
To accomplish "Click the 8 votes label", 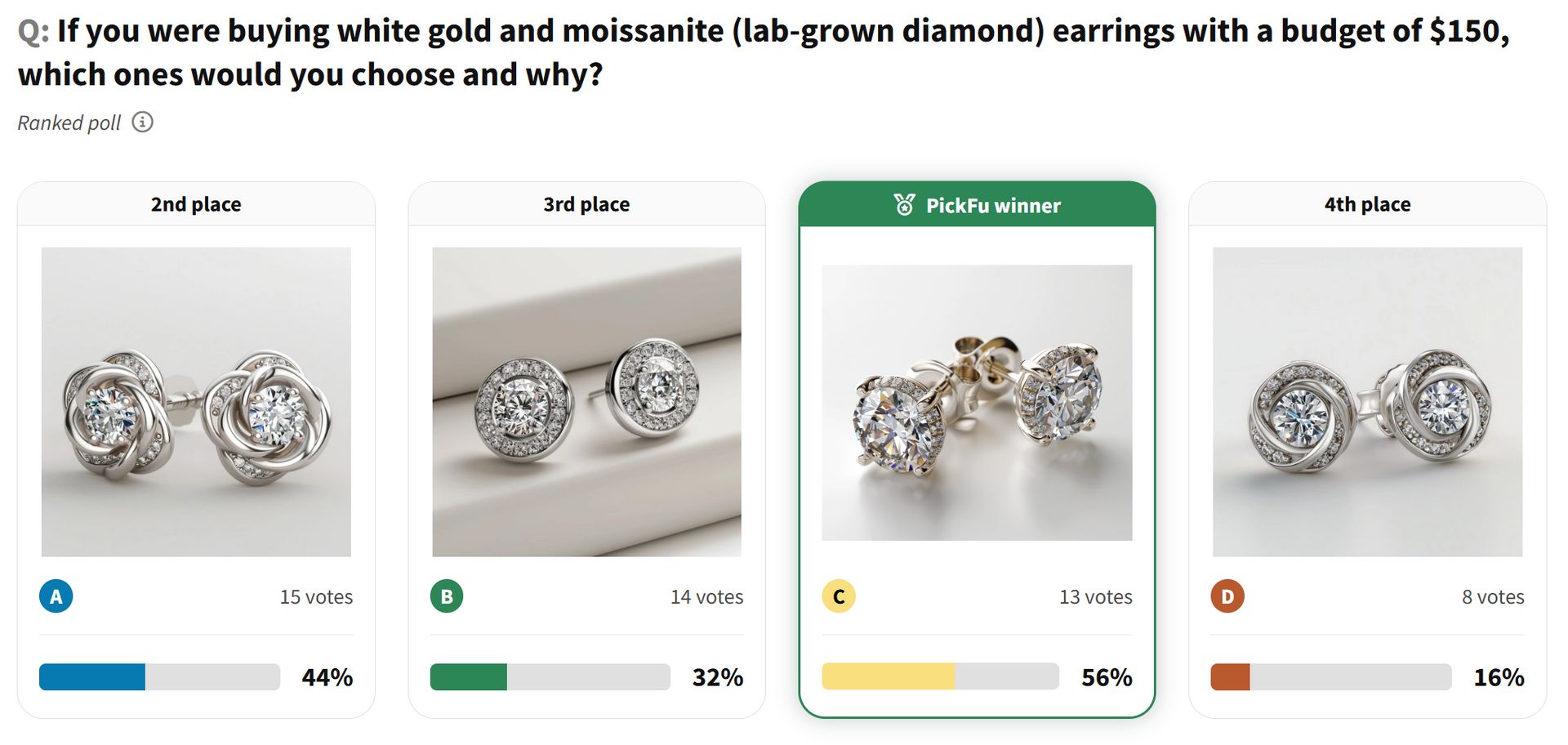I will 1493,597.
